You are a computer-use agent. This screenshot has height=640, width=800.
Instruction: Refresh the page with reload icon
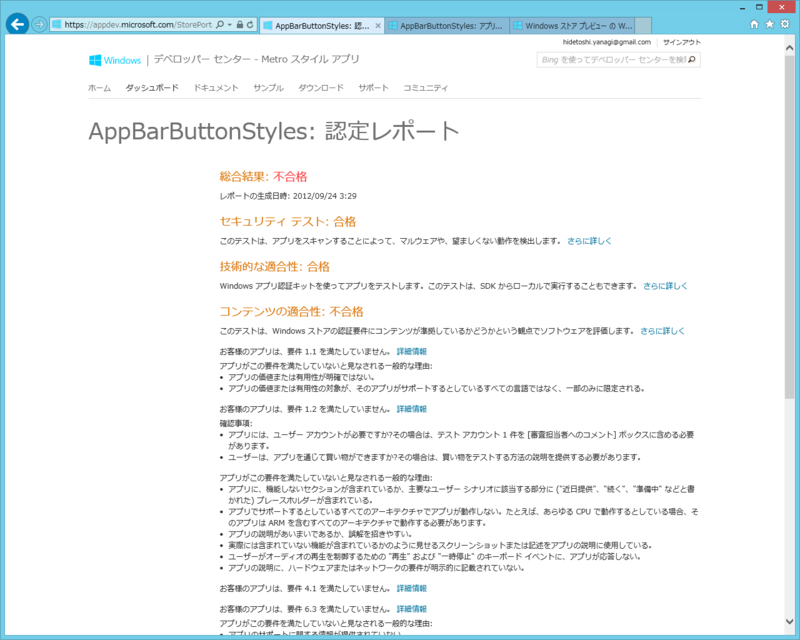250,24
